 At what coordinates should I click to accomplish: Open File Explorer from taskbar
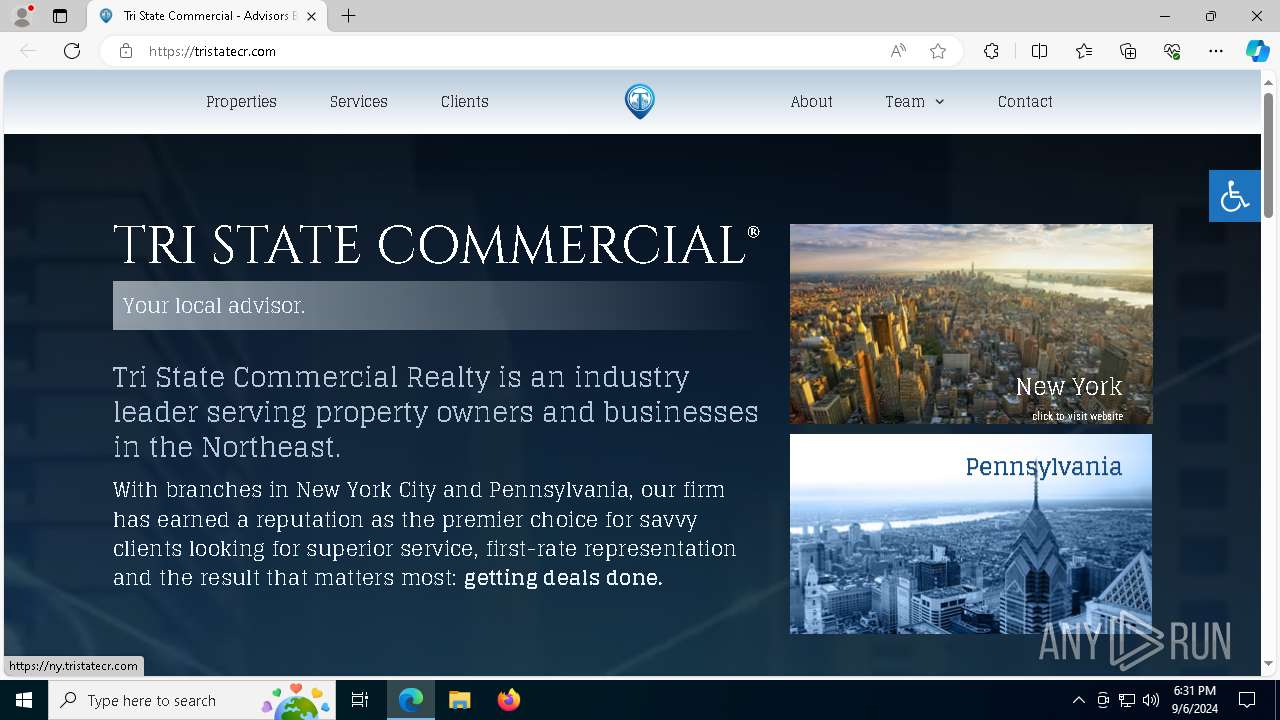tap(460, 700)
